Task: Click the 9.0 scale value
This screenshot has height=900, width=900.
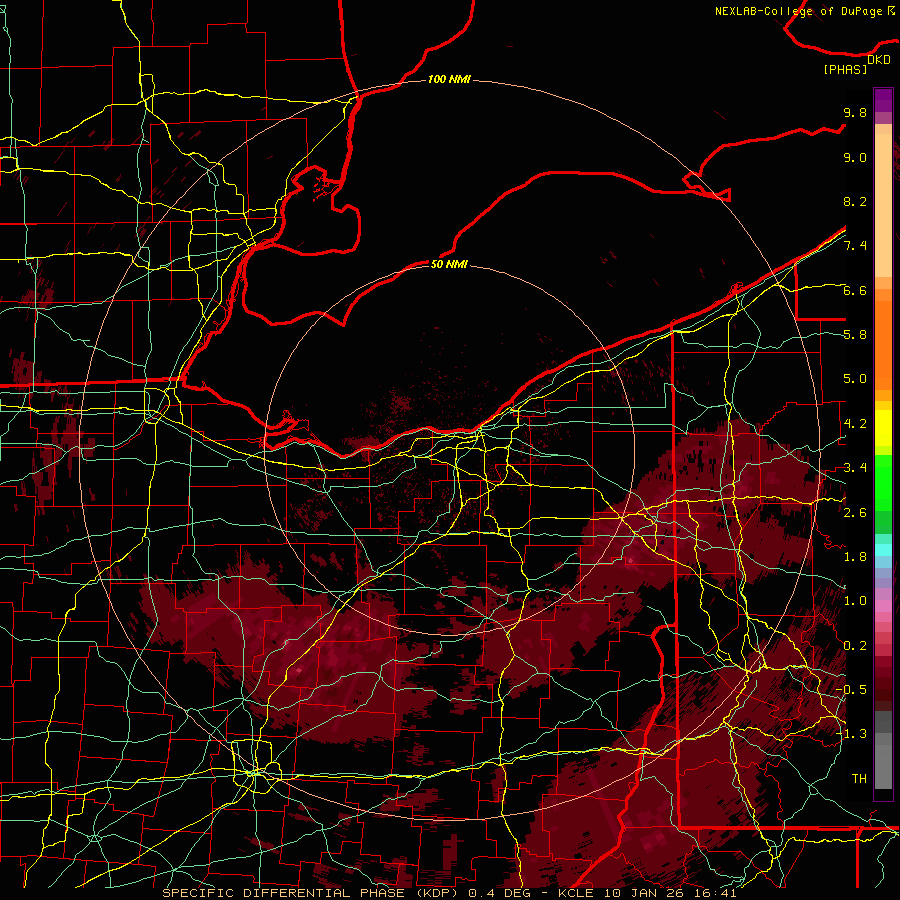Action: tap(855, 157)
